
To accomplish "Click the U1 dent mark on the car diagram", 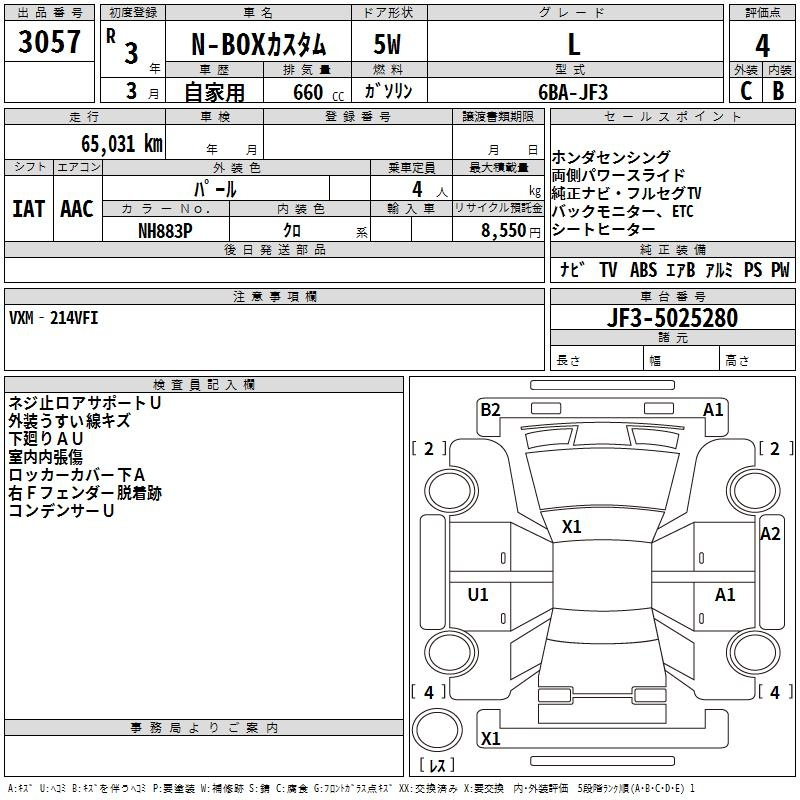I will pyautogui.click(x=478, y=595).
